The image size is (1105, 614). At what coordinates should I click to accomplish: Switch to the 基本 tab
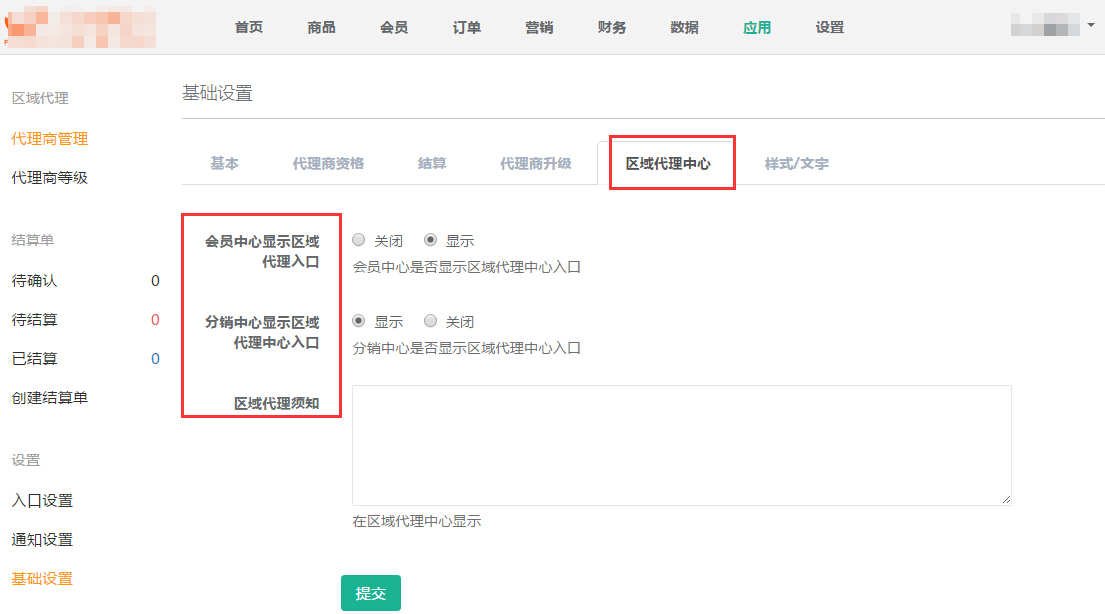tap(224, 163)
